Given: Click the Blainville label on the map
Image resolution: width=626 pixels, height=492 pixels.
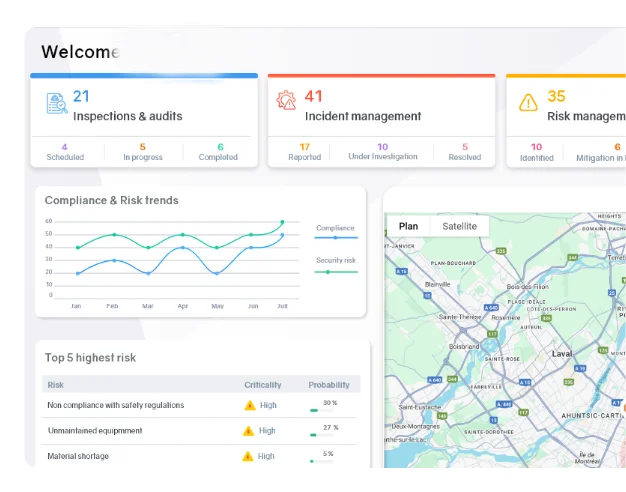Looking at the screenshot, I should pyautogui.click(x=438, y=284).
